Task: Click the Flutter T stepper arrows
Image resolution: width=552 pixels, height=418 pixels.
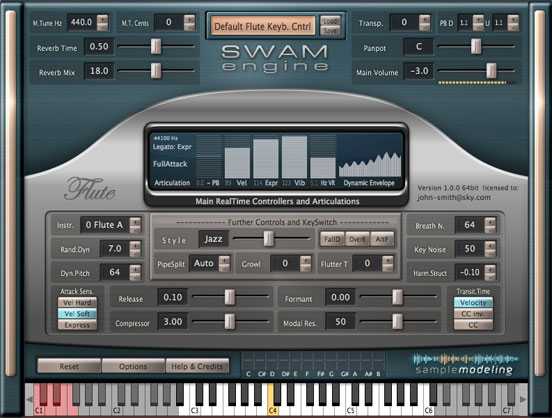Action: tap(388, 263)
